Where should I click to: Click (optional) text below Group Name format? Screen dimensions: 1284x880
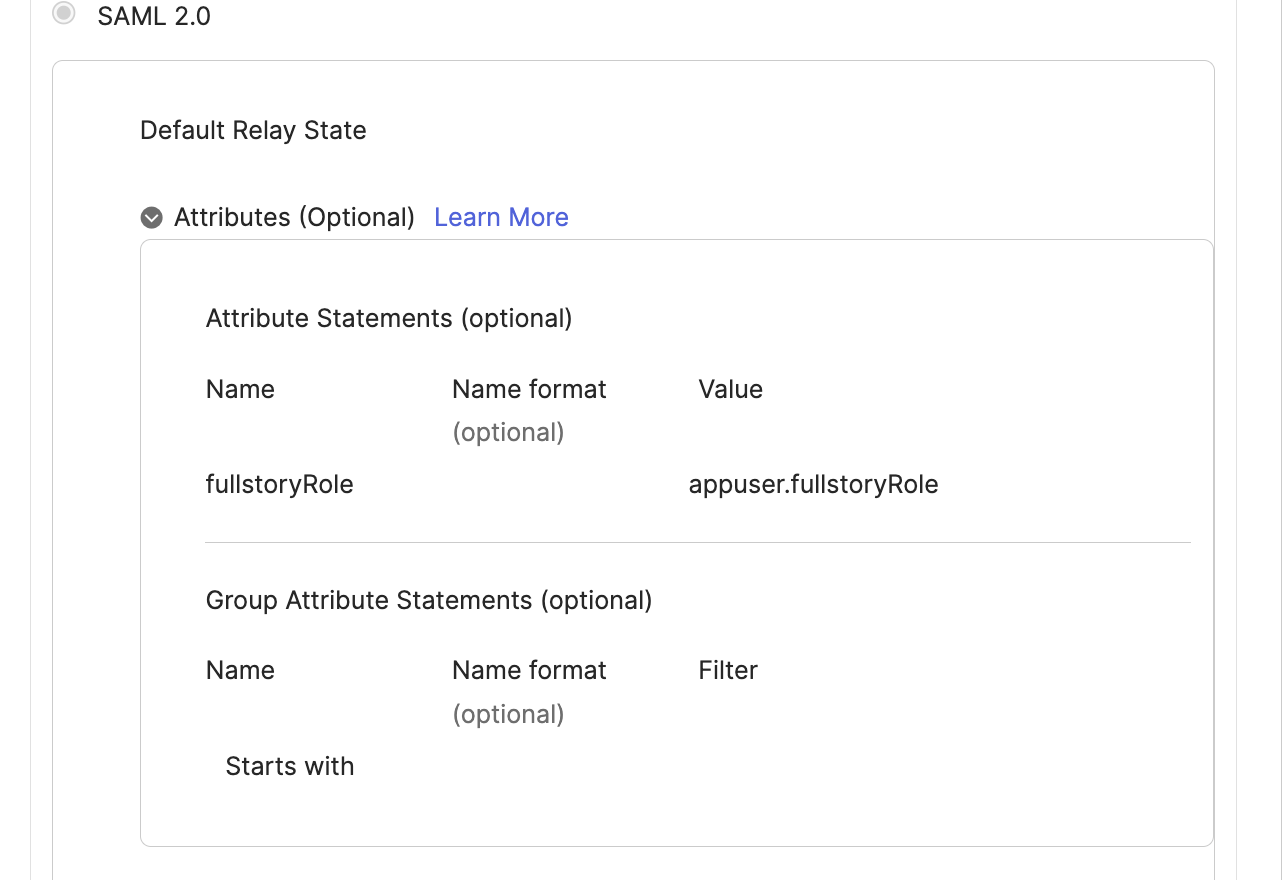(508, 714)
